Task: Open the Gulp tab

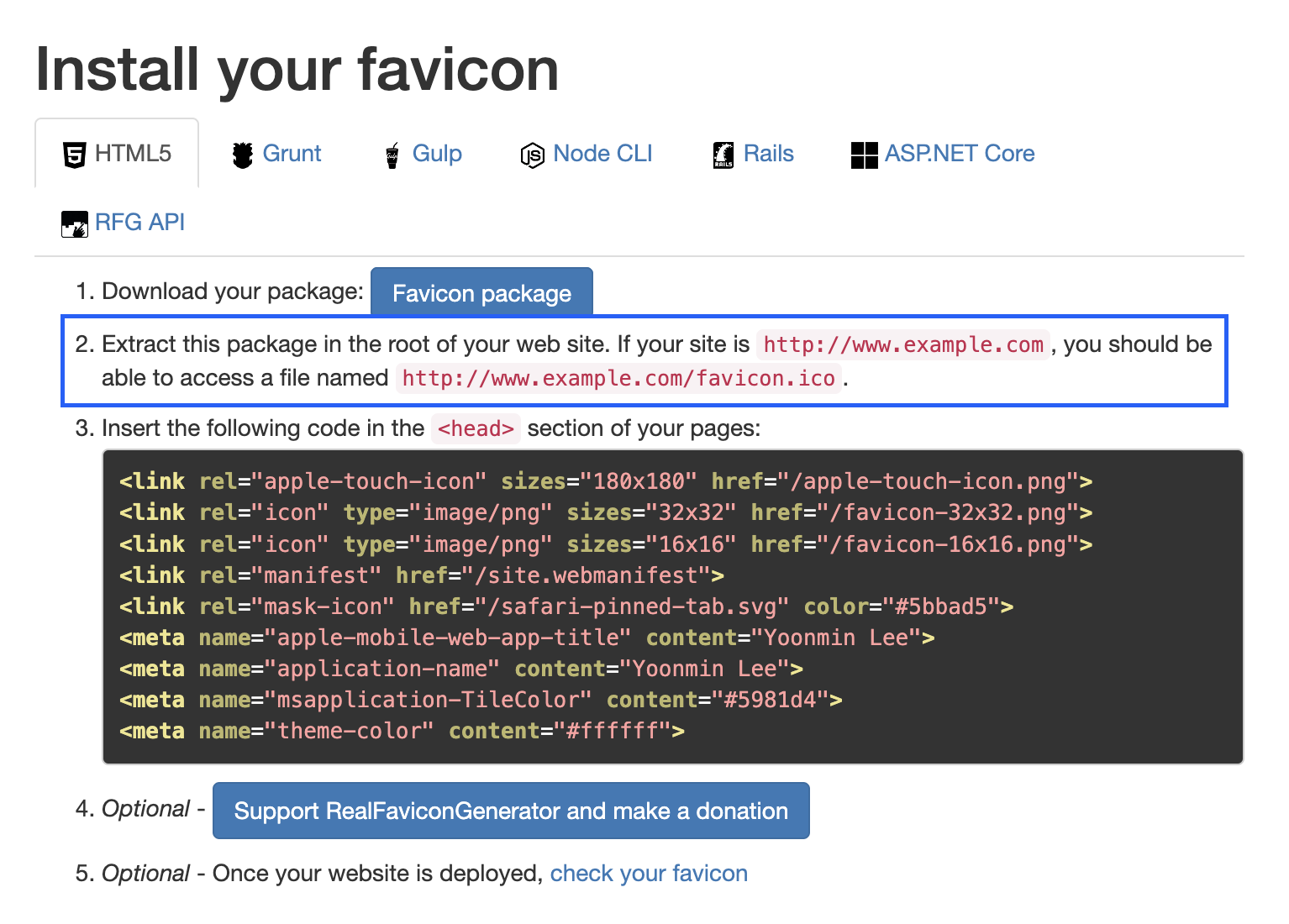Action: [424, 154]
